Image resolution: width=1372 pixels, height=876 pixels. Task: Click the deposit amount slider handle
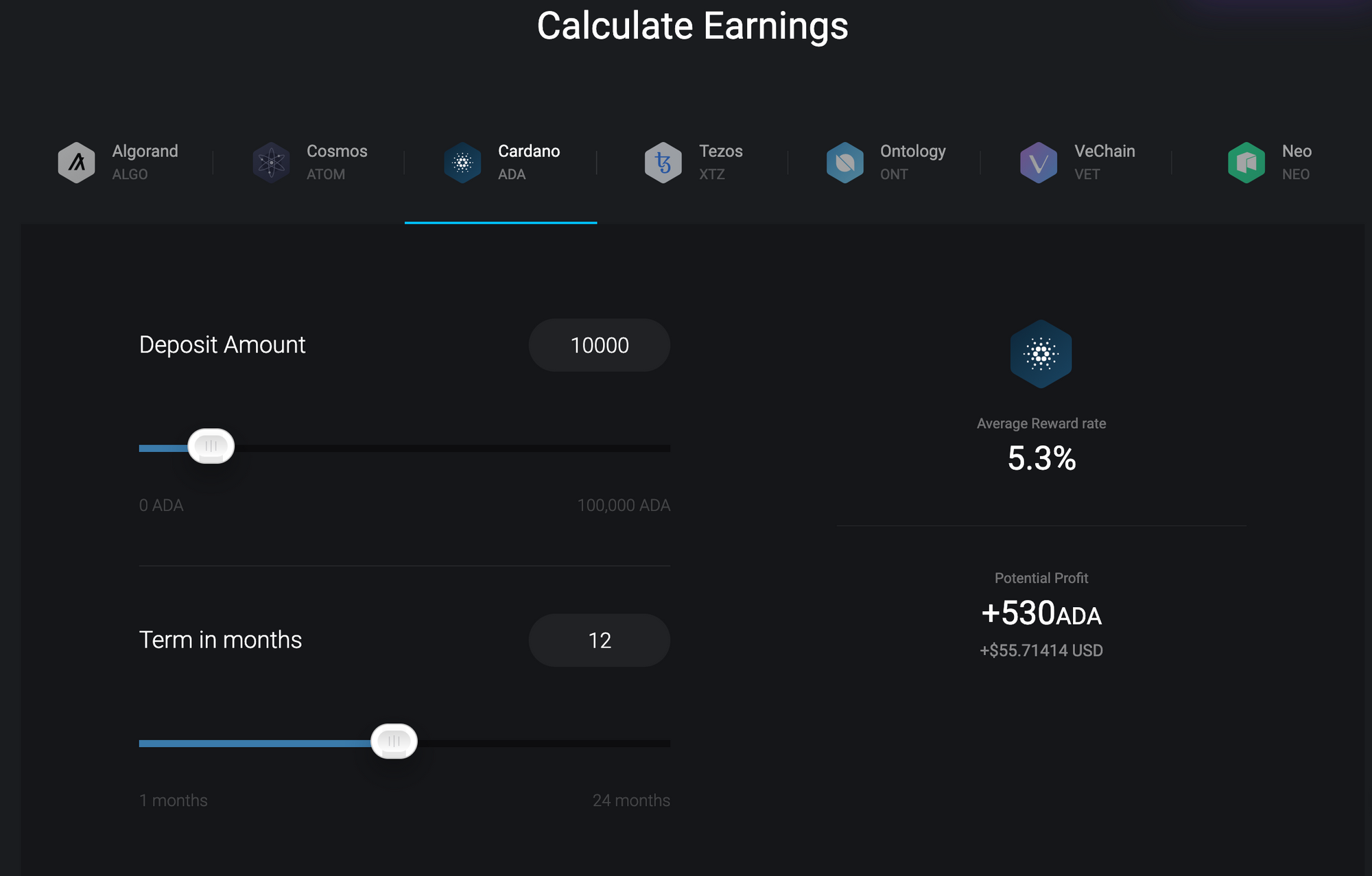pyautogui.click(x=211, y=447)
